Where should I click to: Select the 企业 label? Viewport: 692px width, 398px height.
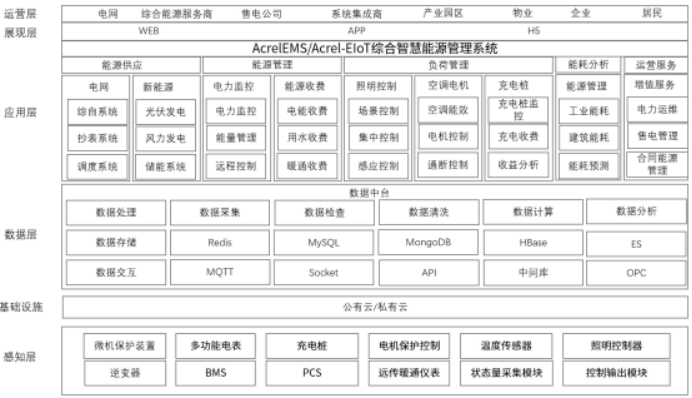(x=580, y=13)
